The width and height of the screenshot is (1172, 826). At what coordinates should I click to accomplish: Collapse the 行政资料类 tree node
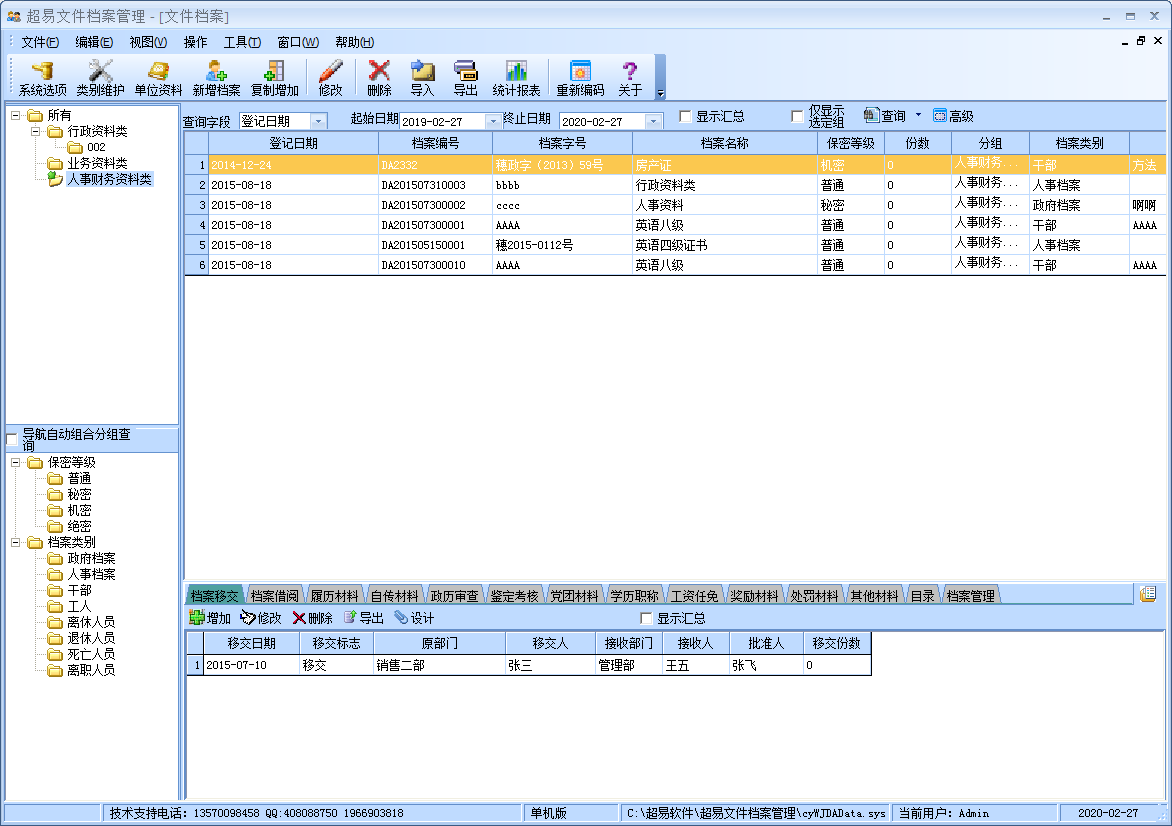pos(34,132)
